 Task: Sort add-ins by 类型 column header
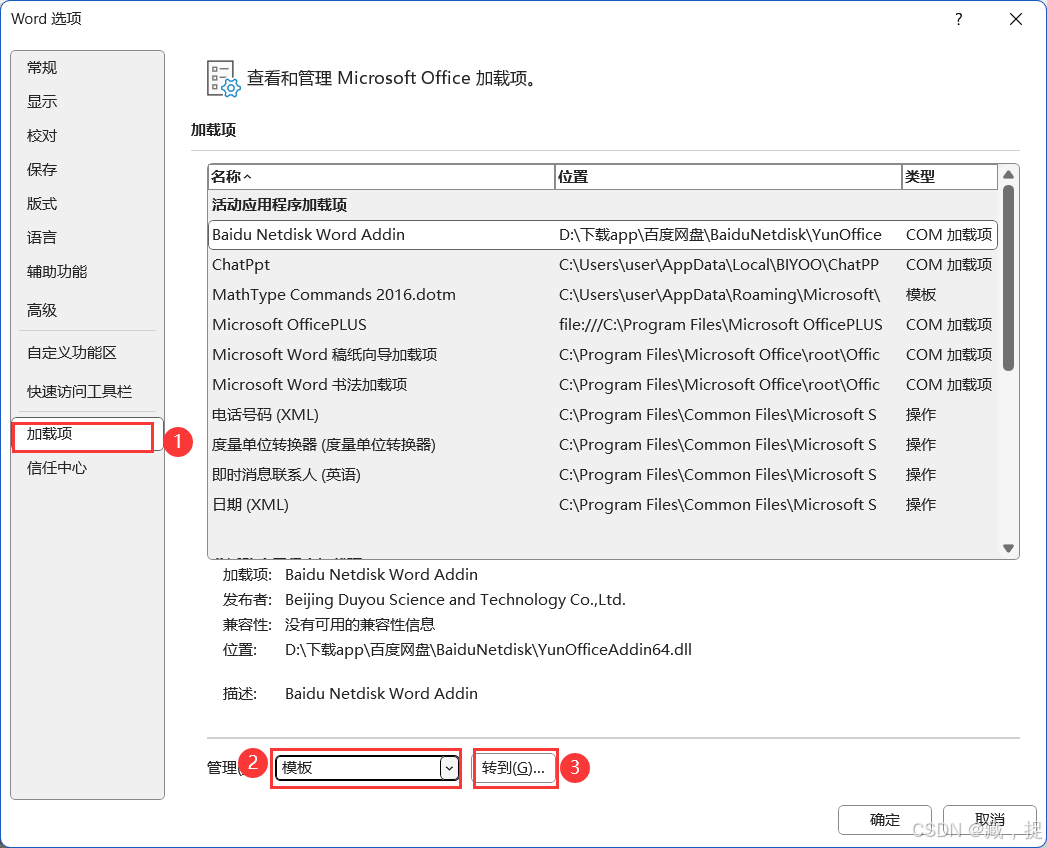click(x=950, y=177)
